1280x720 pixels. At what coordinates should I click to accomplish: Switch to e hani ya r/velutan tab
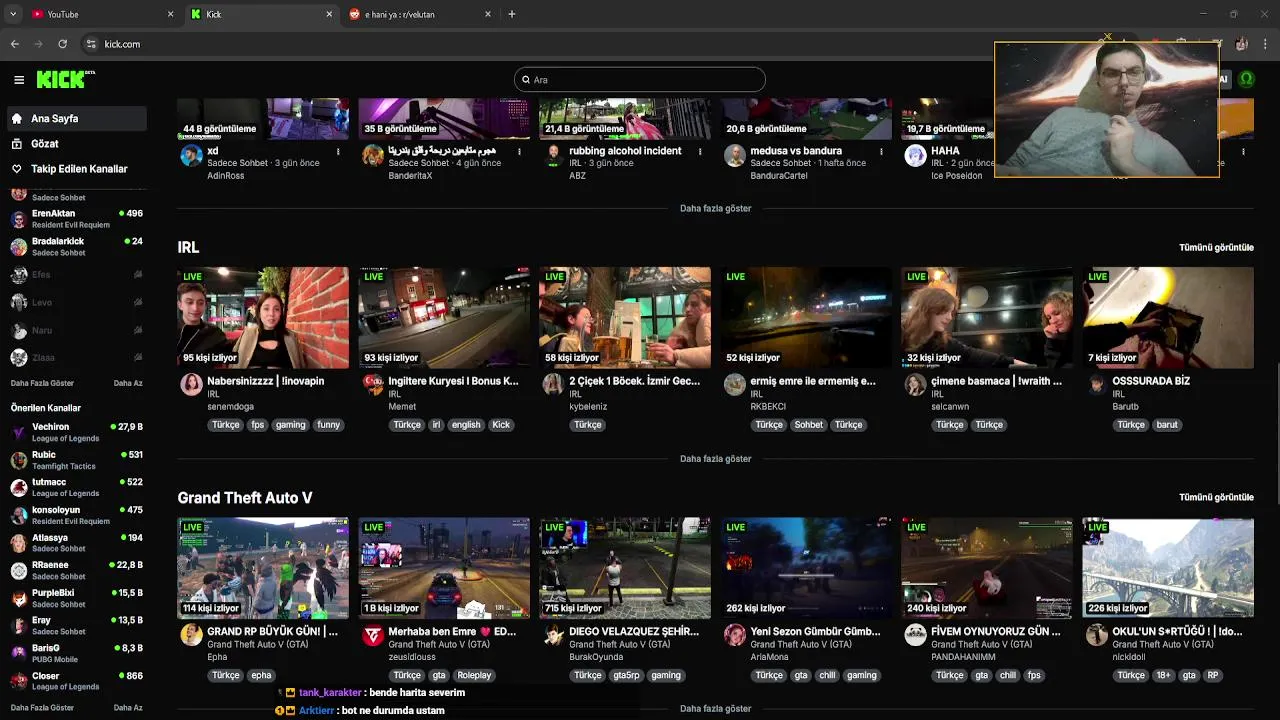point(420,14)
